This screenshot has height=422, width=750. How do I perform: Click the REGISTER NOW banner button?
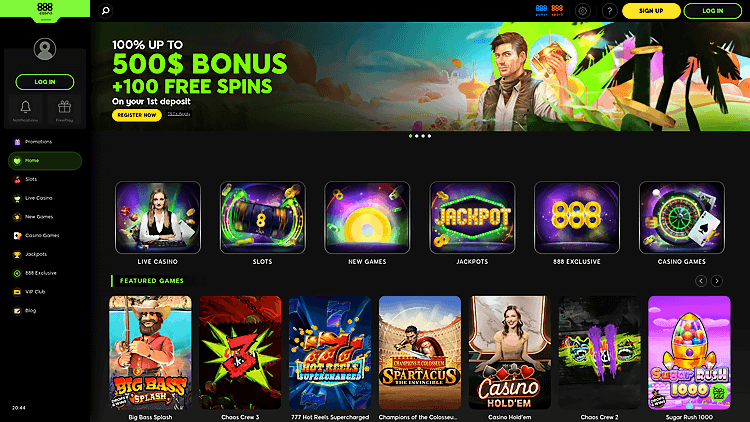coord(137,115)
